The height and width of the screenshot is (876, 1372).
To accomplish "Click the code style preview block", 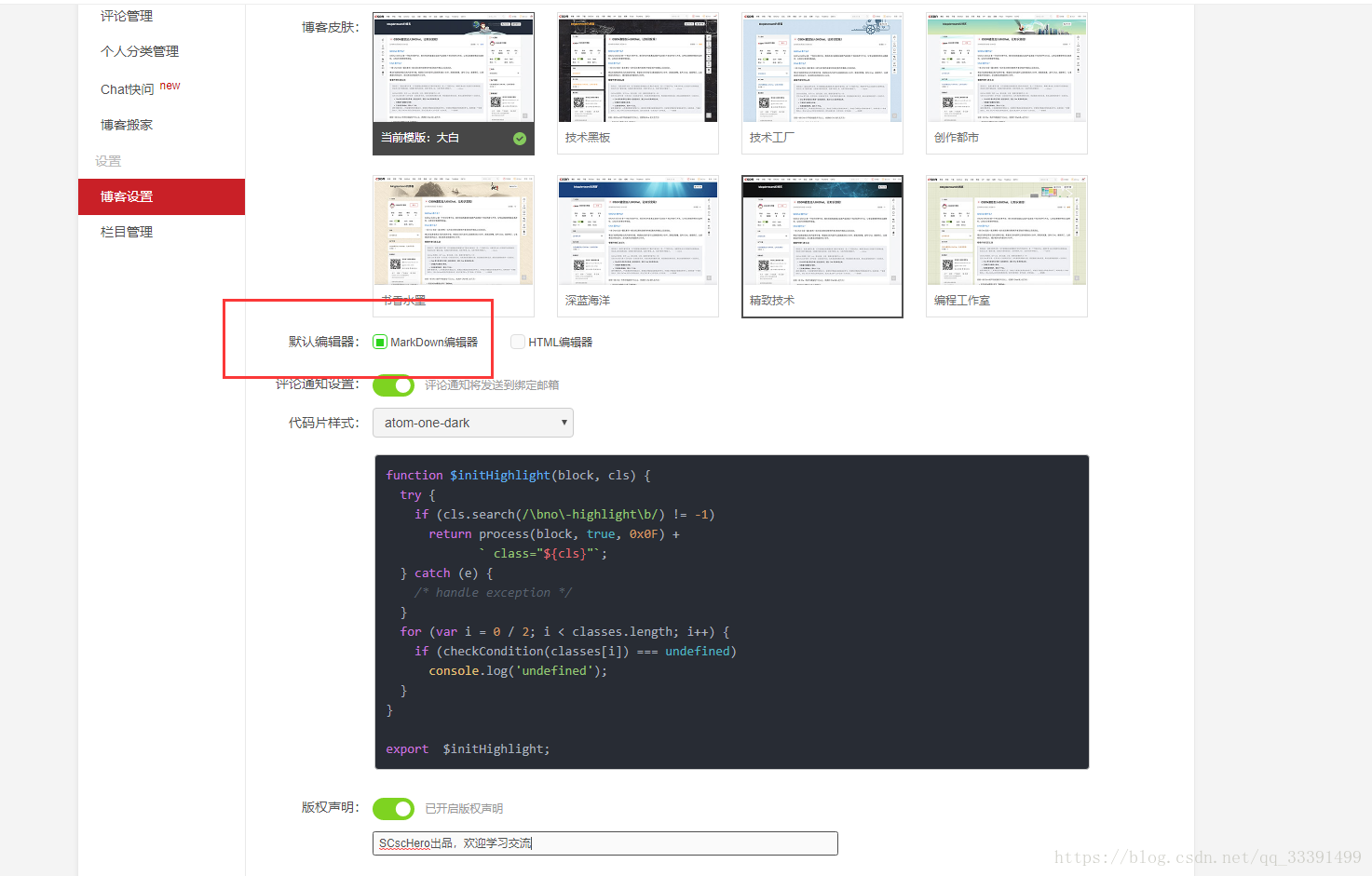I will [x=732, y=613].
